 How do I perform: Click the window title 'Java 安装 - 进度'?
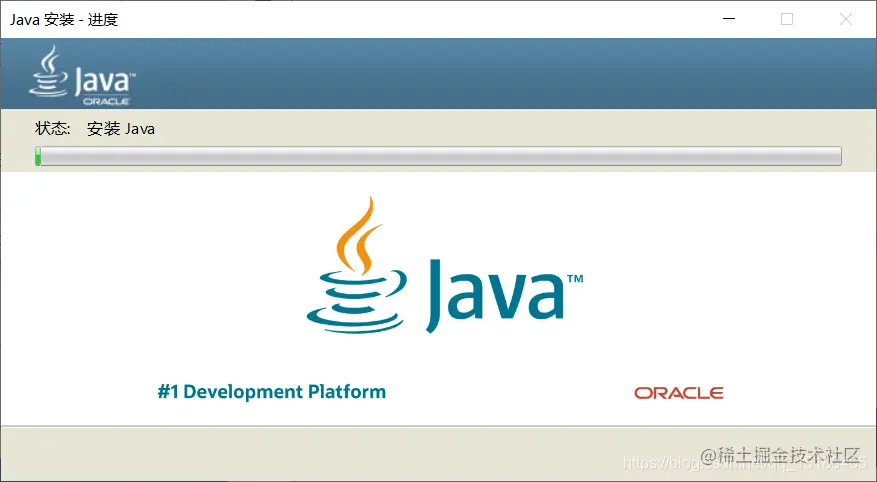point(64,20)
